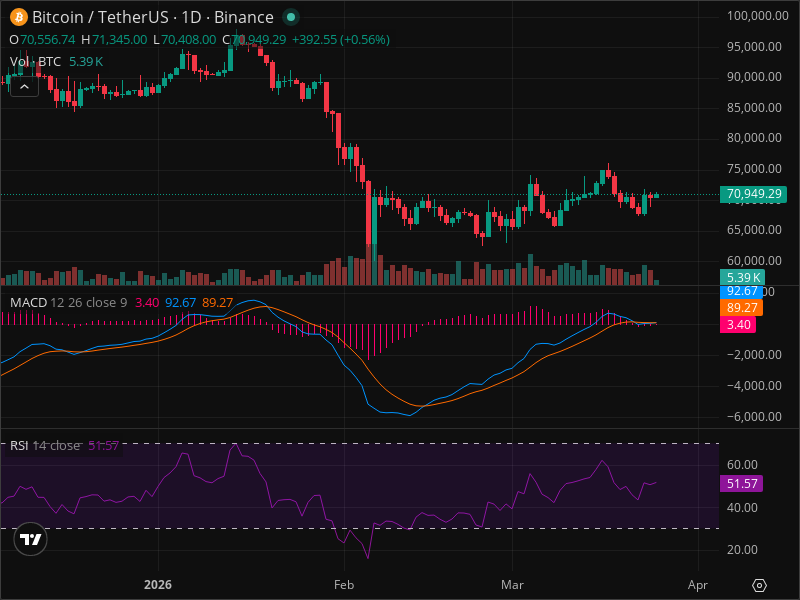Click the 100,000.00 price scale label
800x600 pixels.
click(x=758, y=16)
